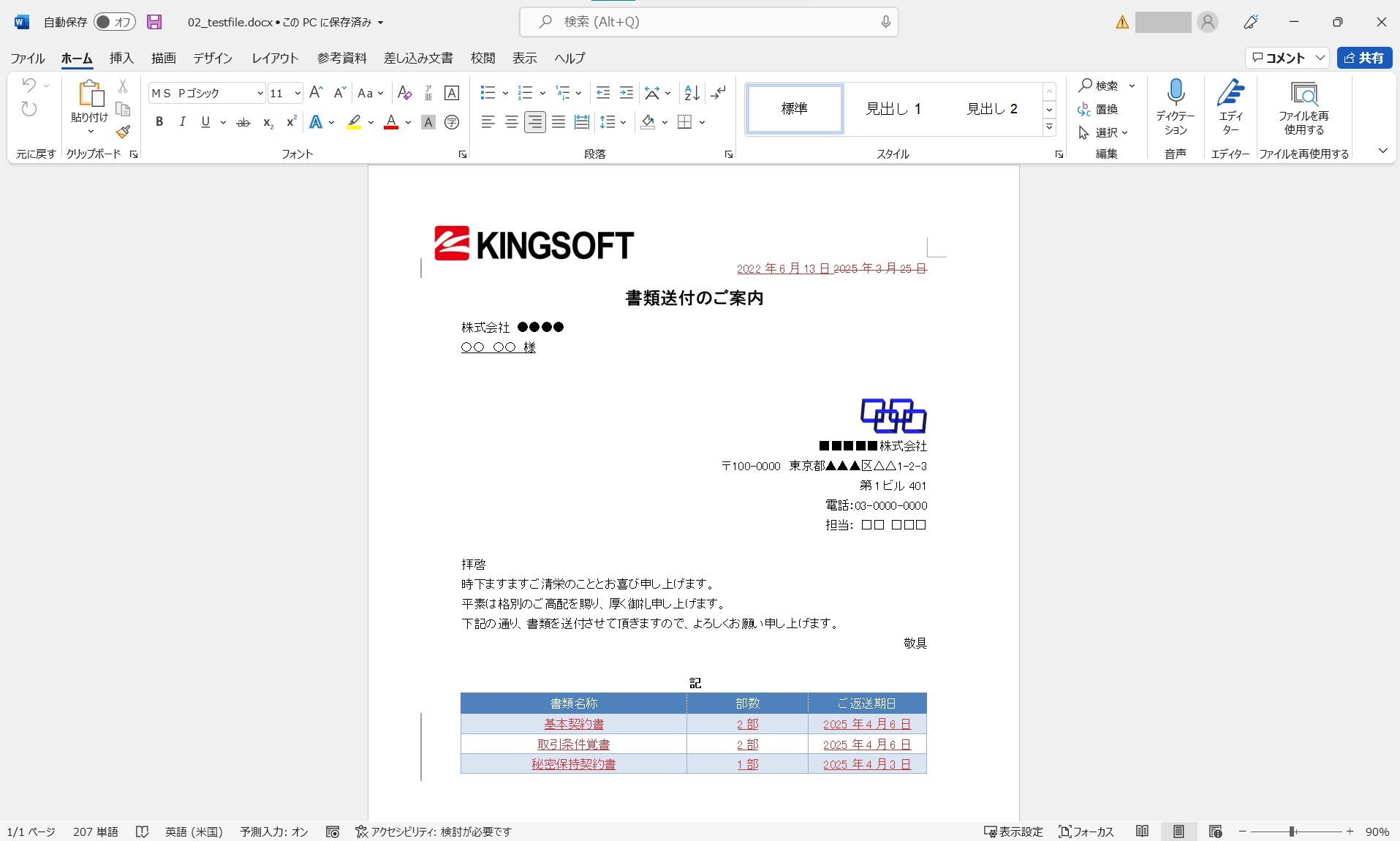Apply superscript formatting
Image resolution: width=1400 pixels, height=841 pixels.
click(x=291, y=122)
